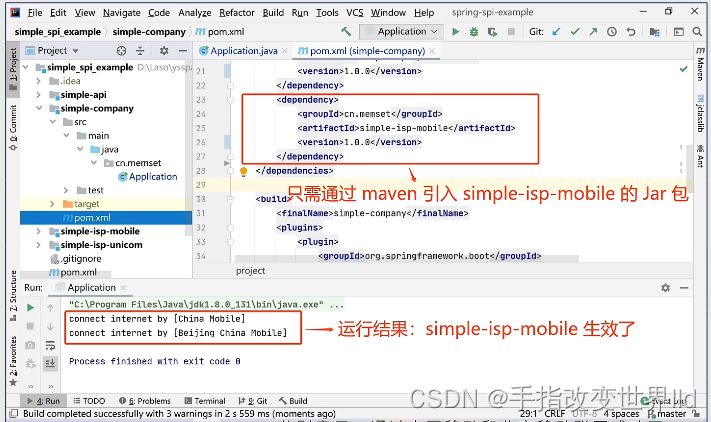The image size is (711, 422).
Task: Open Git tool window at bottom
Action: (x=253, y=401)
